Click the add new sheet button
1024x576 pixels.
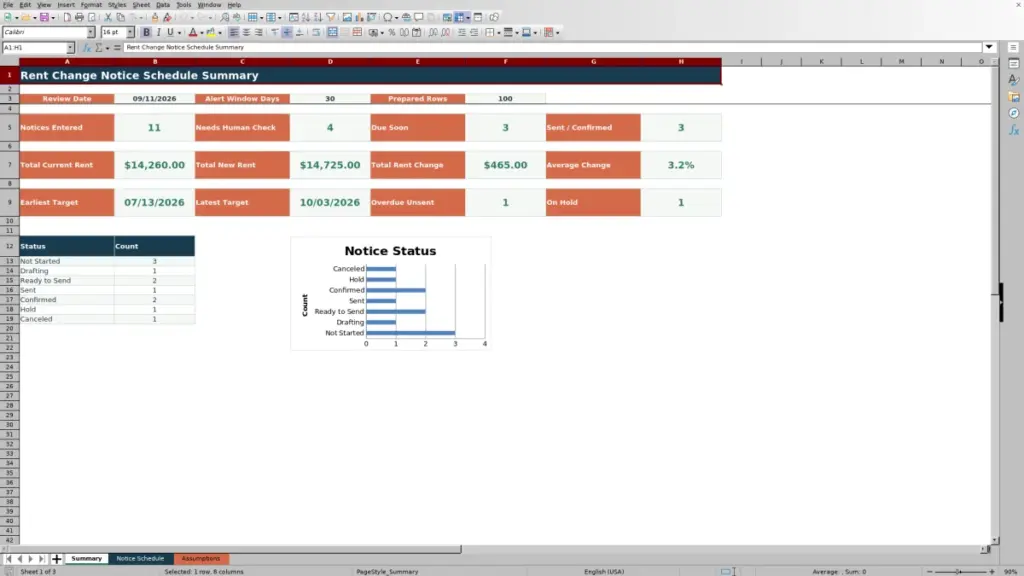(56, 559)
